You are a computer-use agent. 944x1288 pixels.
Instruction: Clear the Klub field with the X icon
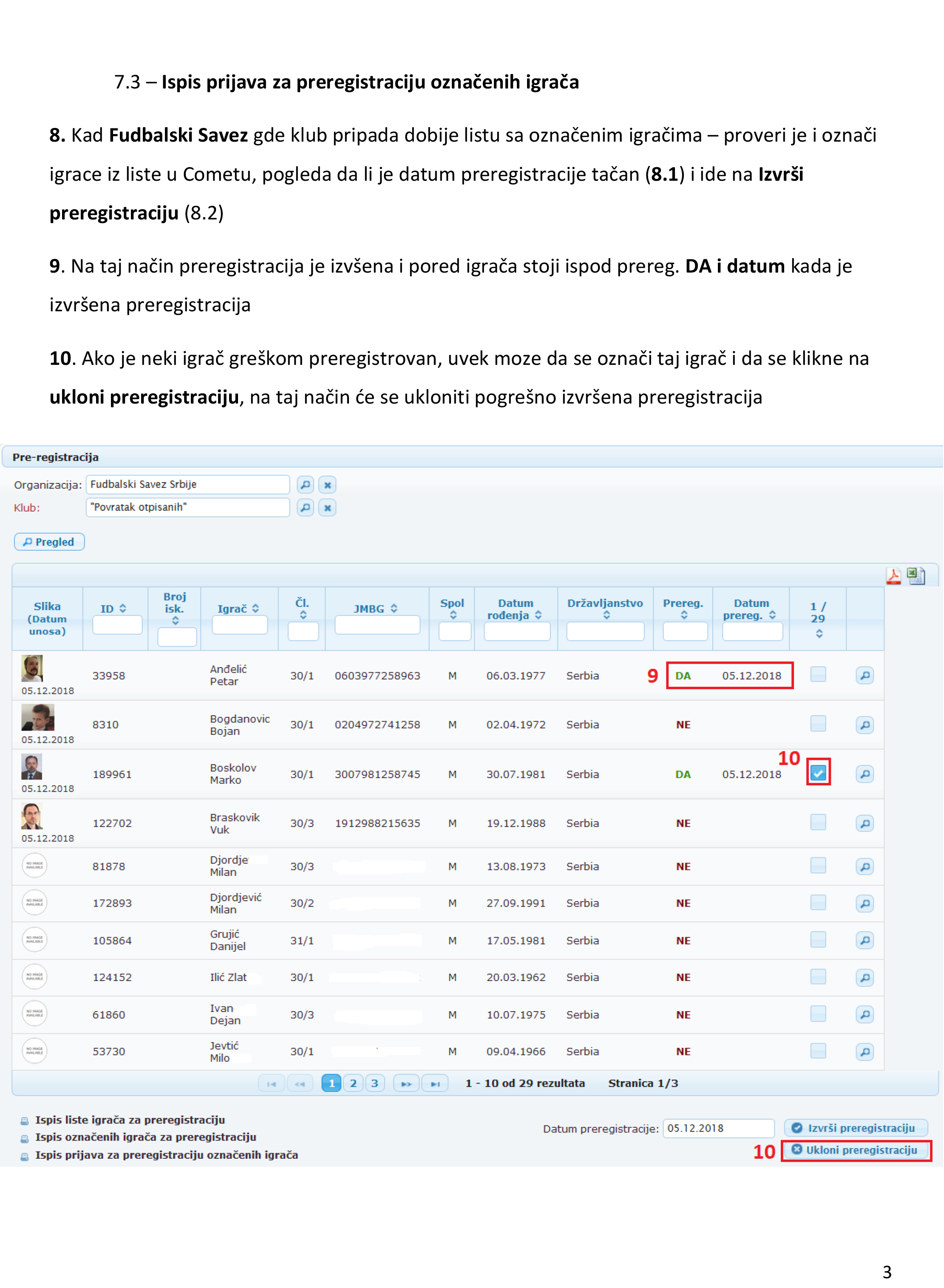coord(327,508)
